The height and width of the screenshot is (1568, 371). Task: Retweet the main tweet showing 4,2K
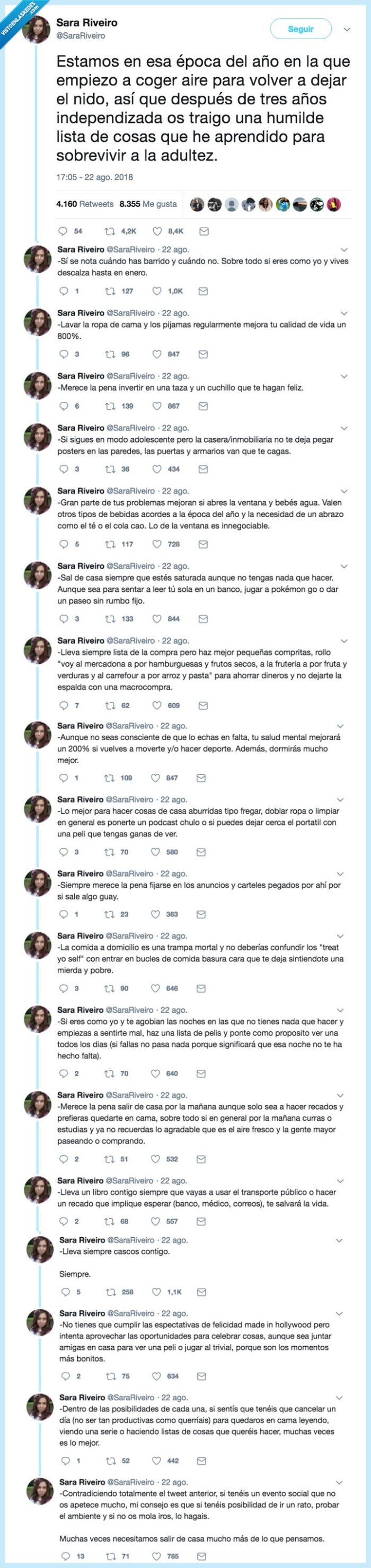[x=110, y=231]
